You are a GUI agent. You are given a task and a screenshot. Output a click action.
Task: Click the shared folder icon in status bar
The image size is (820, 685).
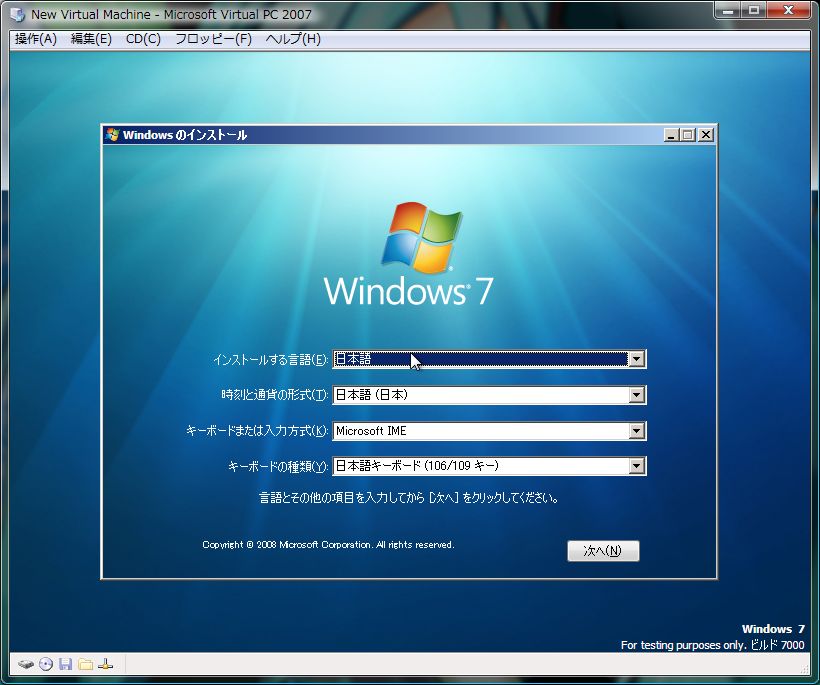tap(85, 665)
